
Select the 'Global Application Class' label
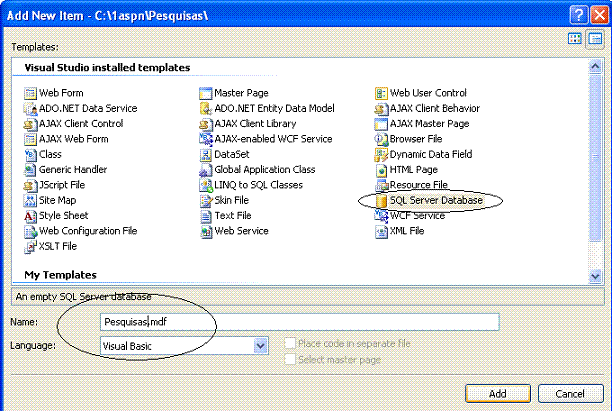(x=265, y=170)
